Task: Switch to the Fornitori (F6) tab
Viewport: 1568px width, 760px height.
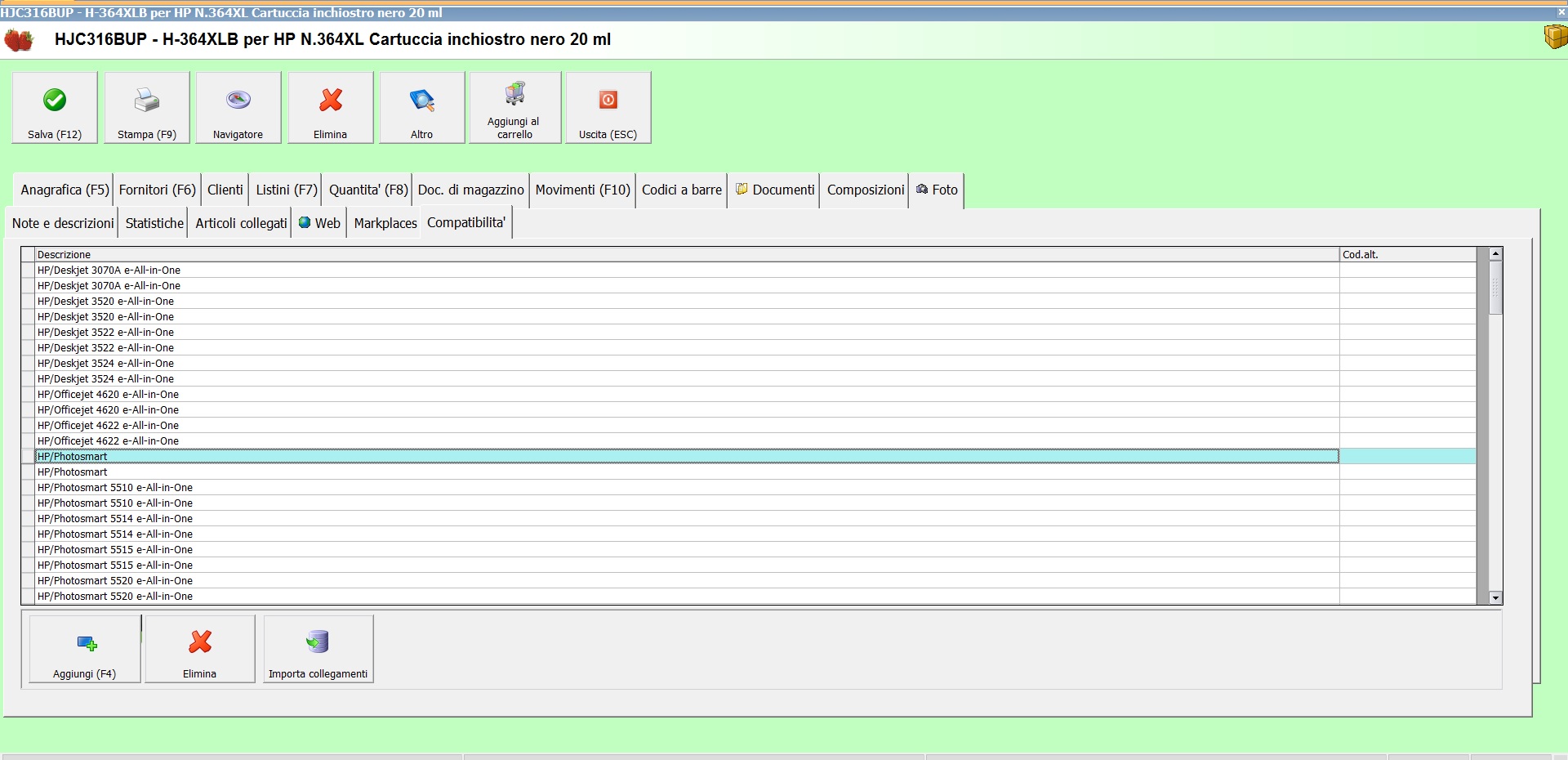Action: (158, 190)
